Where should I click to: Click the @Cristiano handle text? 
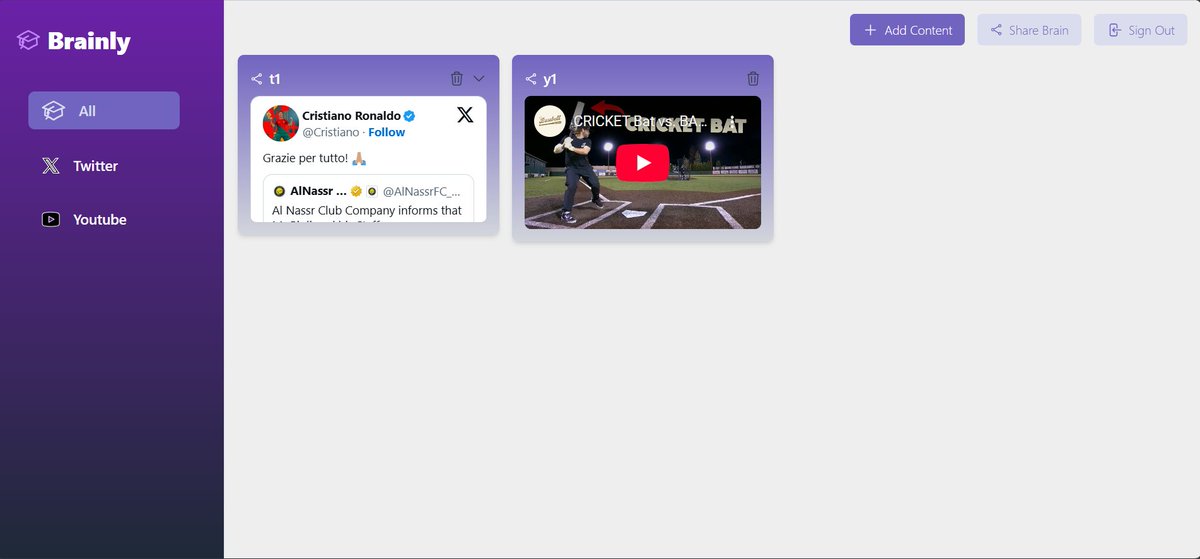[331, 132]
